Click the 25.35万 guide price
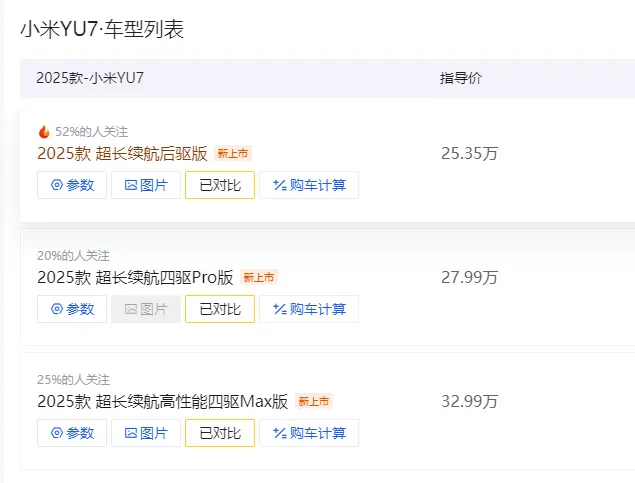Viewport: 635px width, 483px height. (x=469, y=153)
